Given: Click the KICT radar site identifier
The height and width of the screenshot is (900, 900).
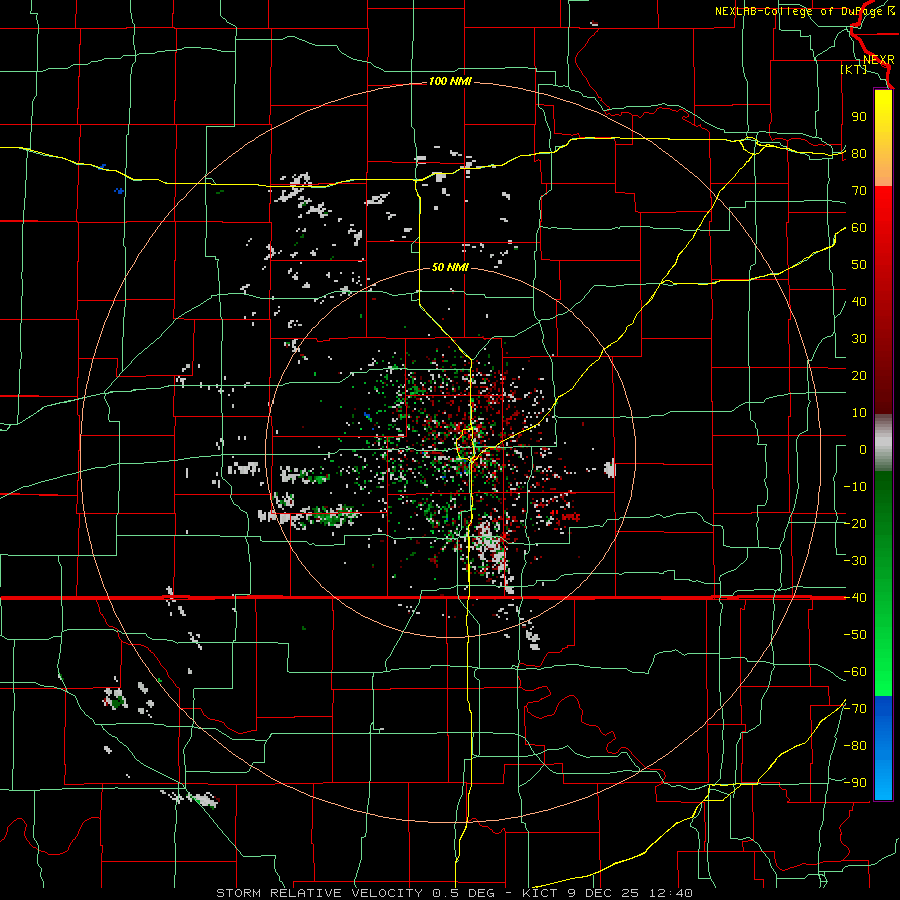Looking at the screenshot, I should click(x=540, y=893).
